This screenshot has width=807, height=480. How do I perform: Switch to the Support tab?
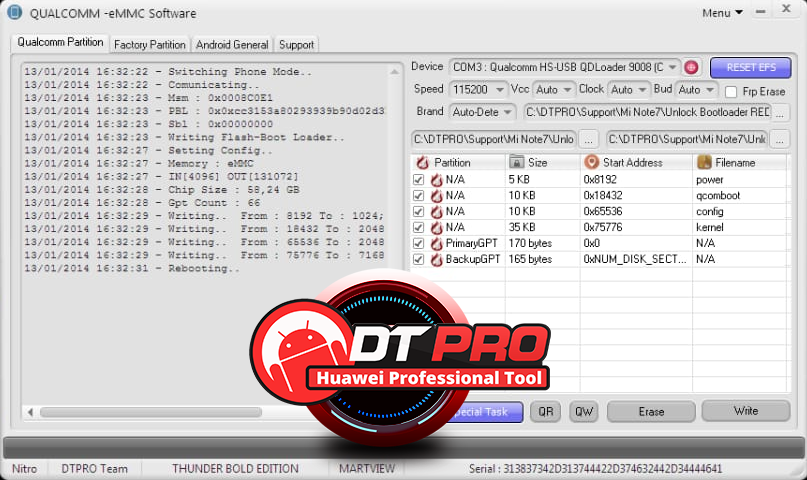[x=296, y=45]
